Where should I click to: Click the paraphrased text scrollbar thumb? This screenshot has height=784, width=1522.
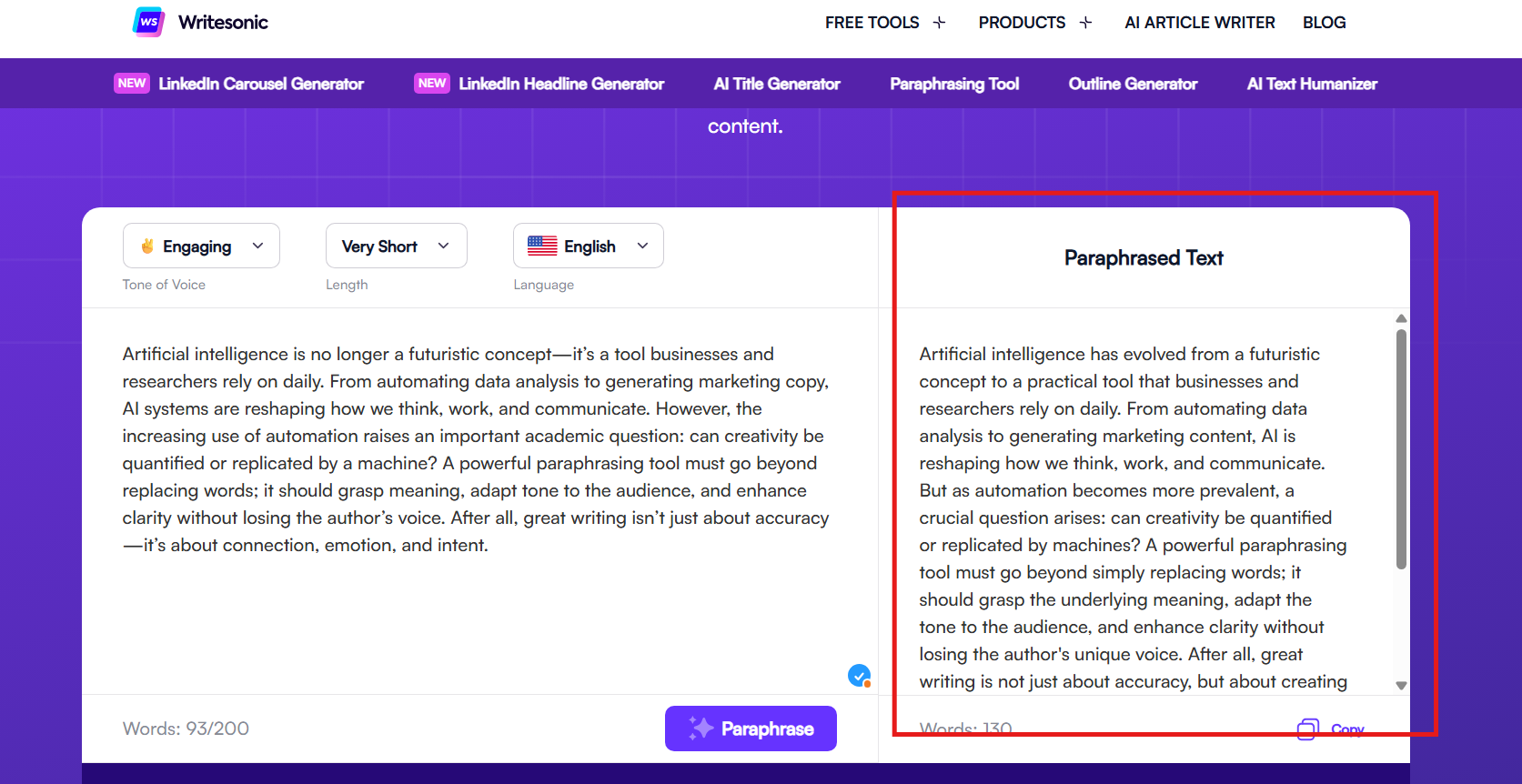point(1401,448)
